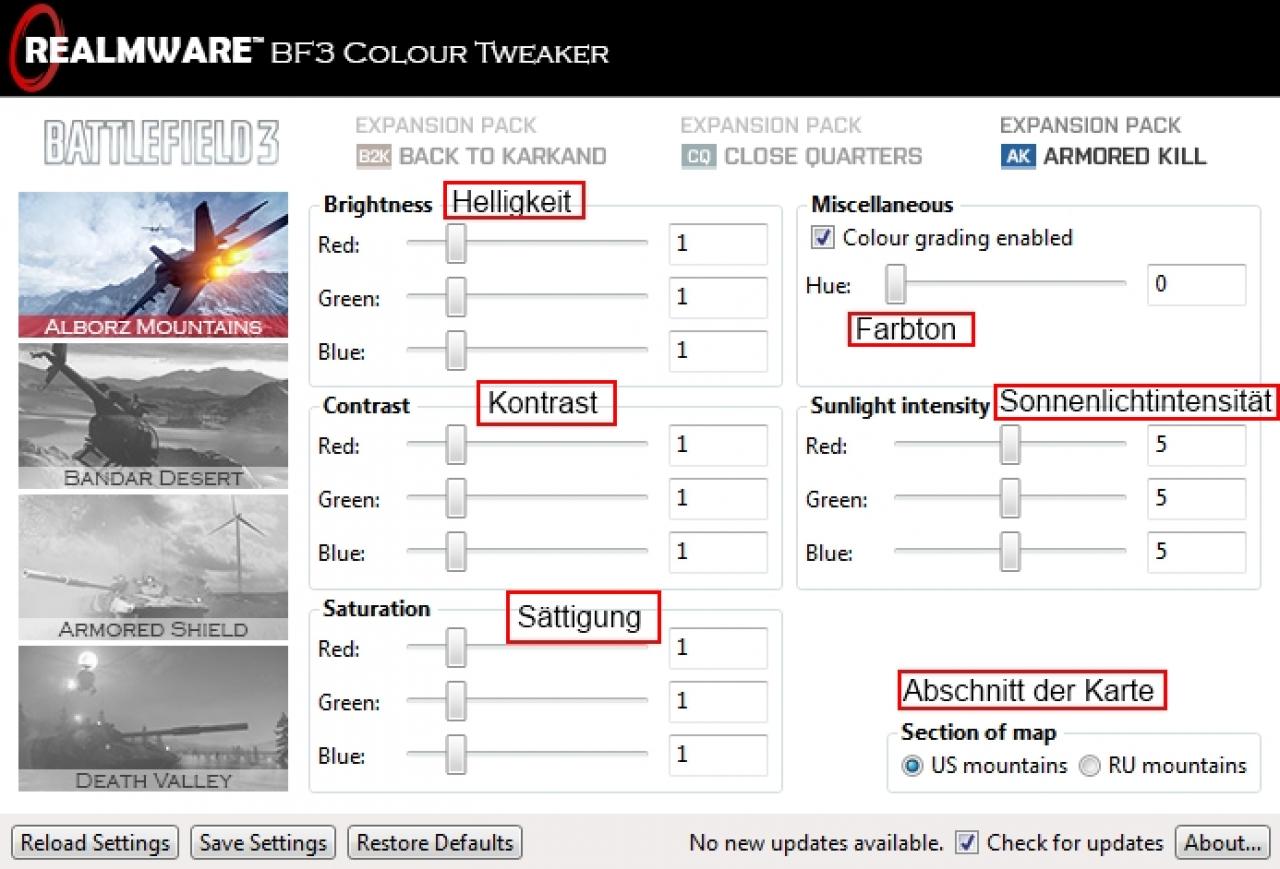
Task: Click the Sunlight intensity Green slider handle
Action: 1010,499
